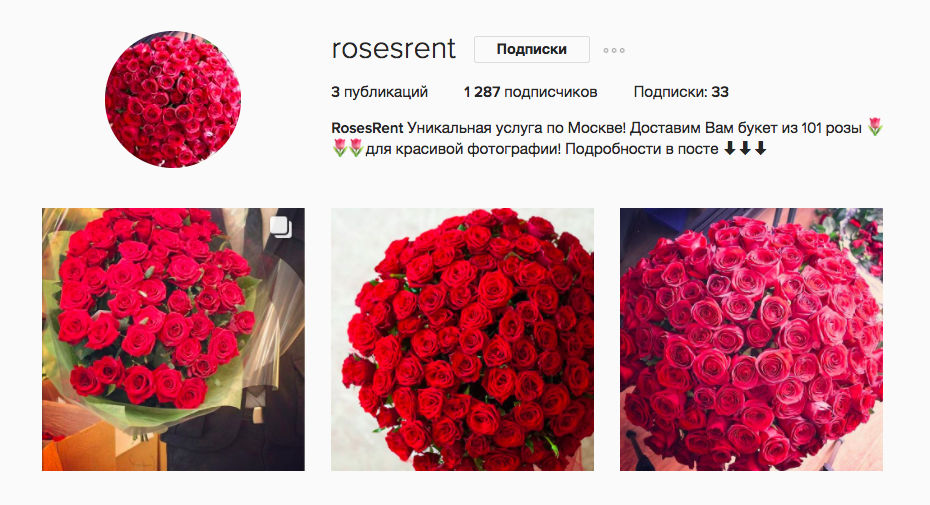Open the three-dot options menu
The height and width of the screenshot is (505, 930).
tap(614, 50)
